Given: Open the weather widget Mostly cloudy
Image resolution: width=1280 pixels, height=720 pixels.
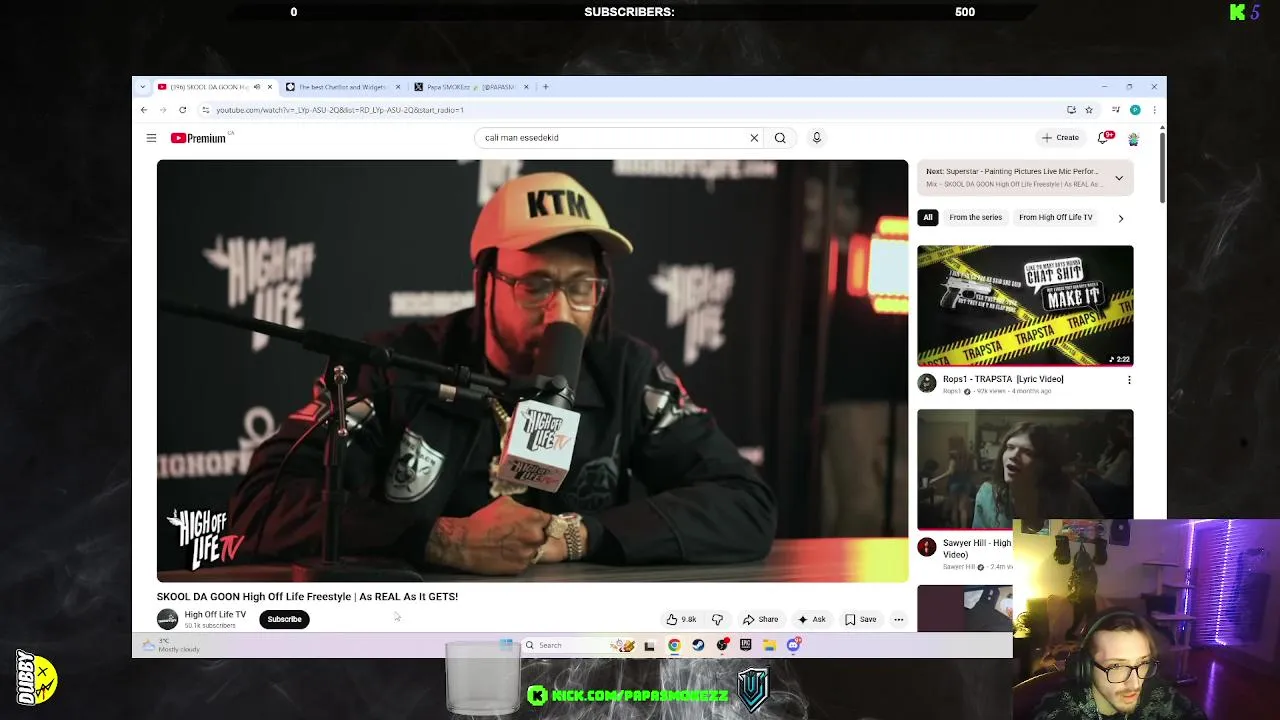Looking at the screenshot, I should coord(172,646).
